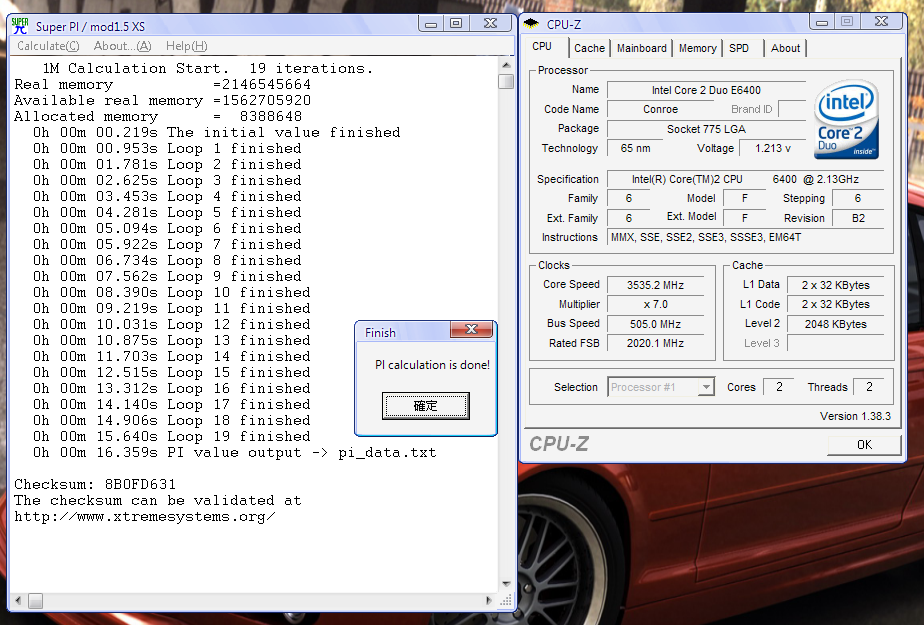
Task: Click the vertical scrollbar thumb in Super PI
Action: (506, 81)
